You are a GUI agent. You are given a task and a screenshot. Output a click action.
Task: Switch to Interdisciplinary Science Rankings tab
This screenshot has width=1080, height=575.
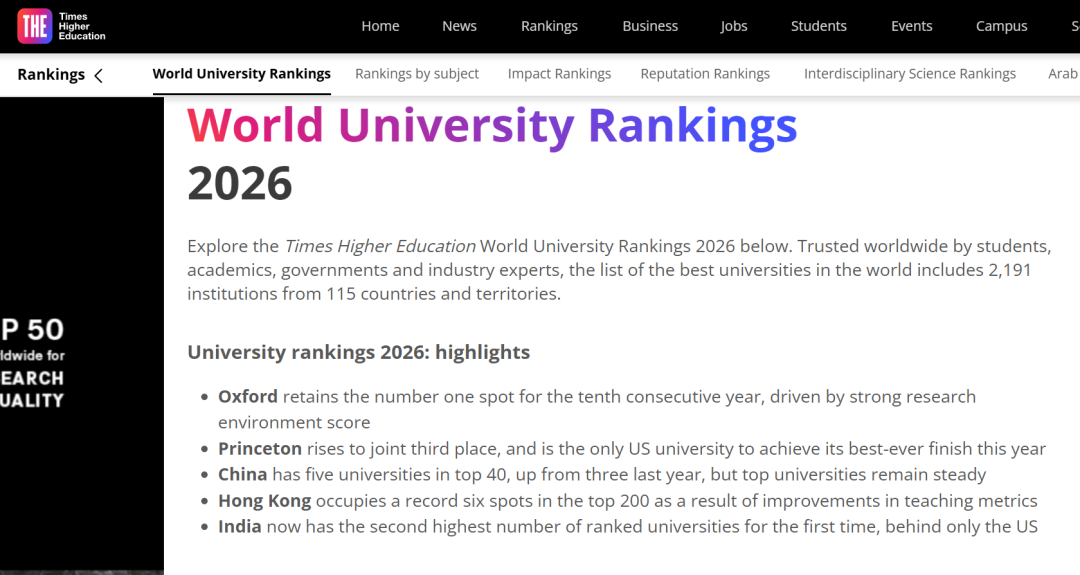pyautogui.click(x=910, y=74)
